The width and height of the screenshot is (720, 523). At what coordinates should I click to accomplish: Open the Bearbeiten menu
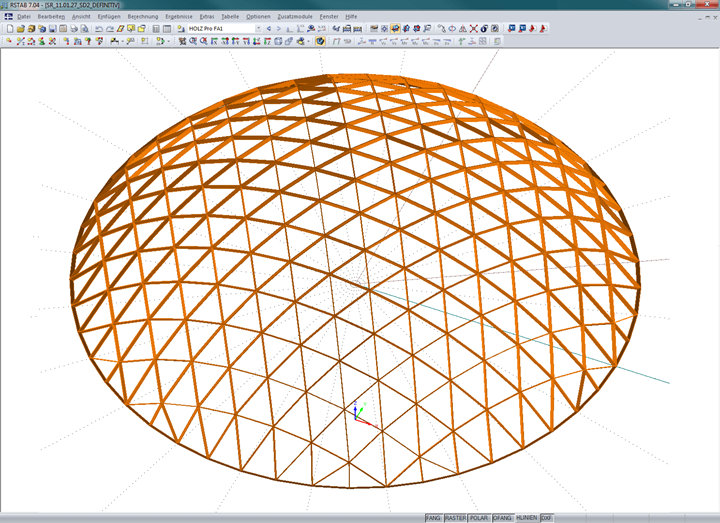point(51,17)
